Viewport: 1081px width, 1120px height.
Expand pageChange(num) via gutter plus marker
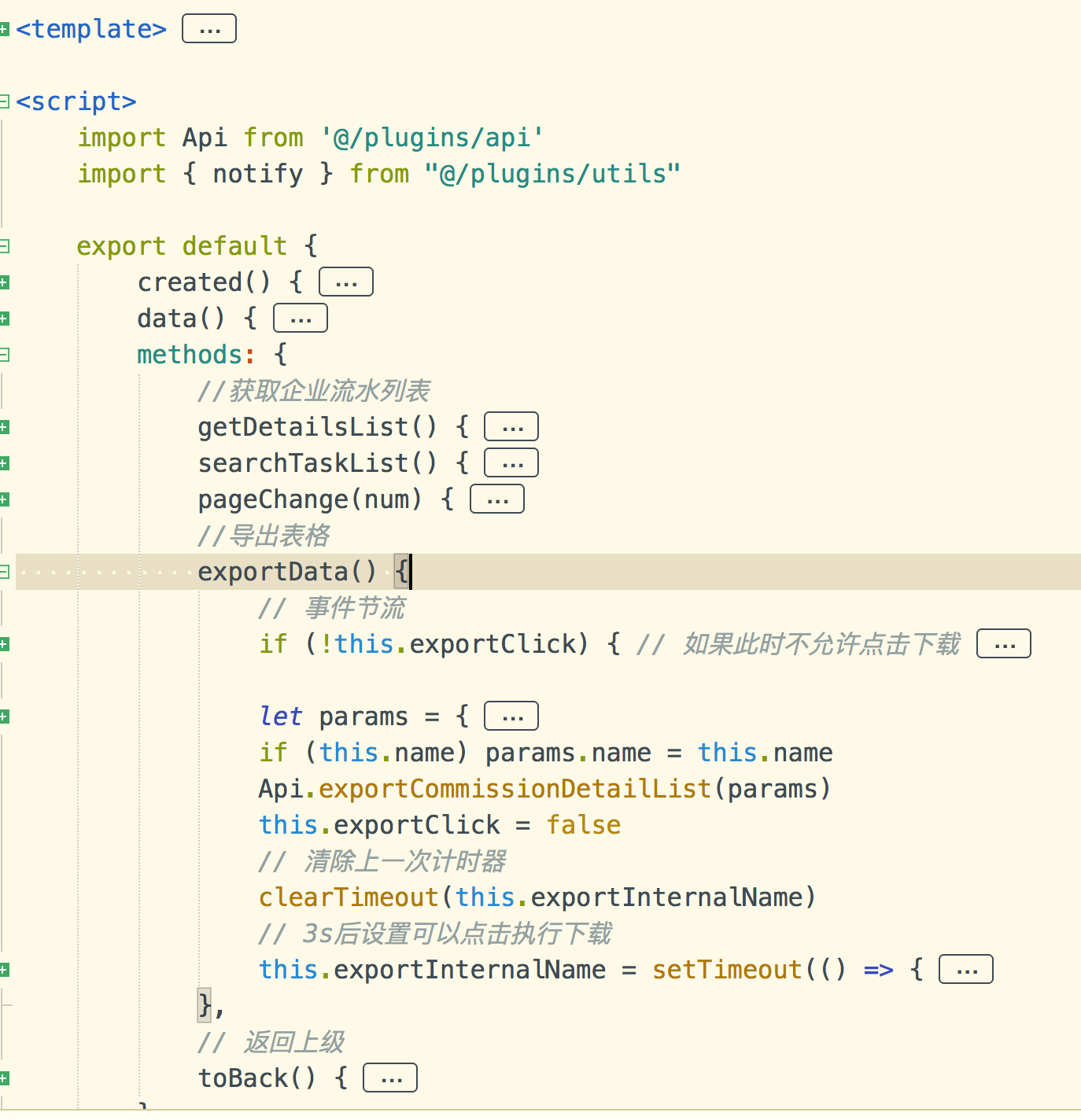coord(4,499)
